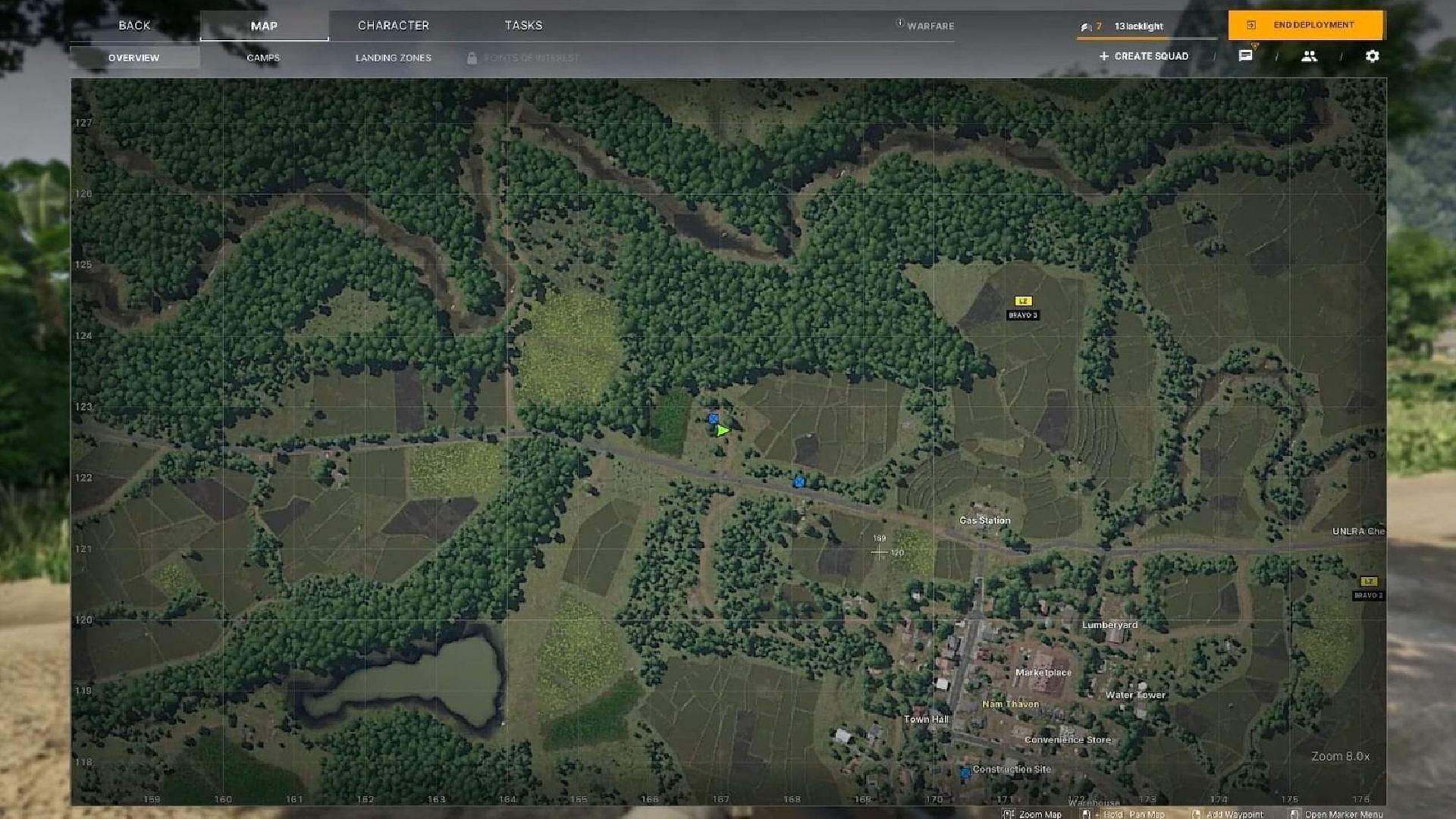1456x819 pixels.
Task: Open the settings gear icon
Action: point(1372,56)
